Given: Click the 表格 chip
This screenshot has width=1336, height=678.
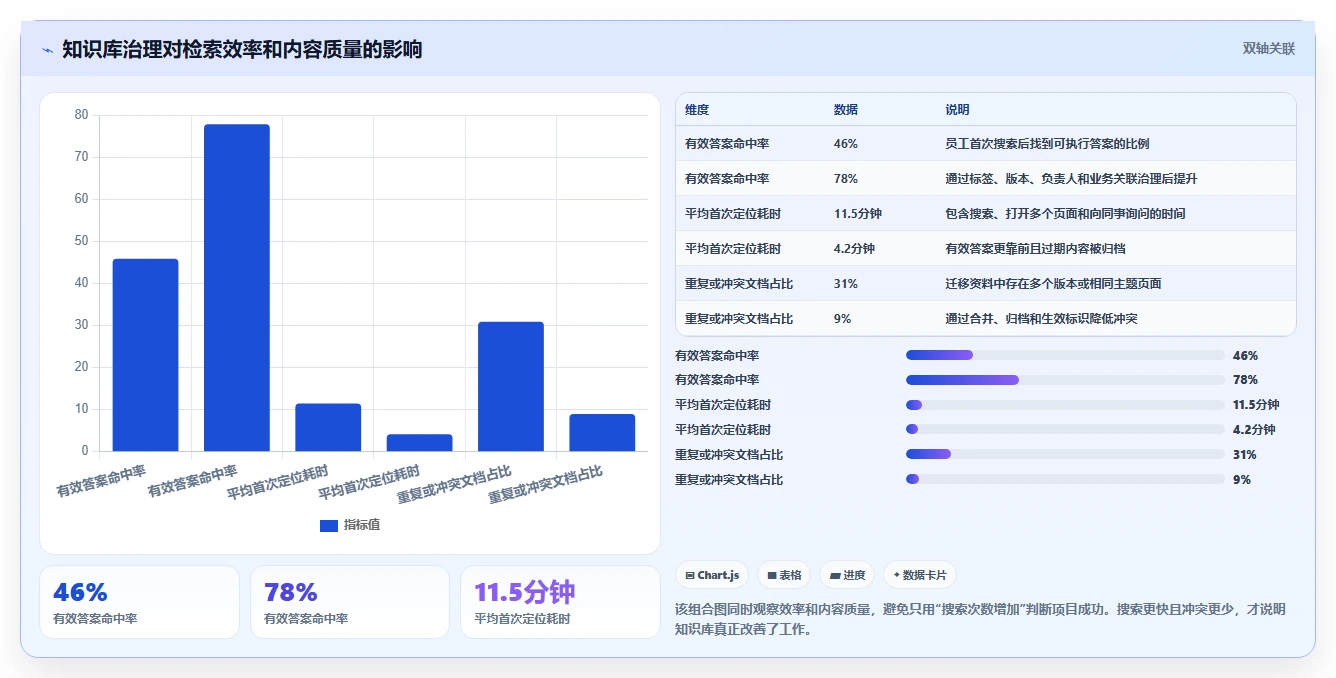Looking at the screenshot, I should pyautogui.click(x=784, y=575).
